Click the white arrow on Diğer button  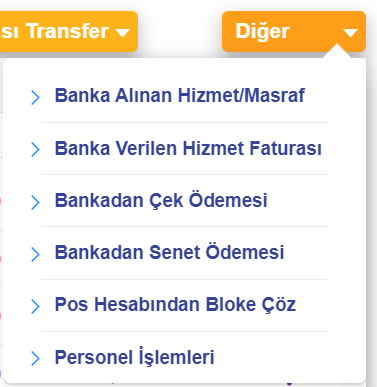click(350, 33)
